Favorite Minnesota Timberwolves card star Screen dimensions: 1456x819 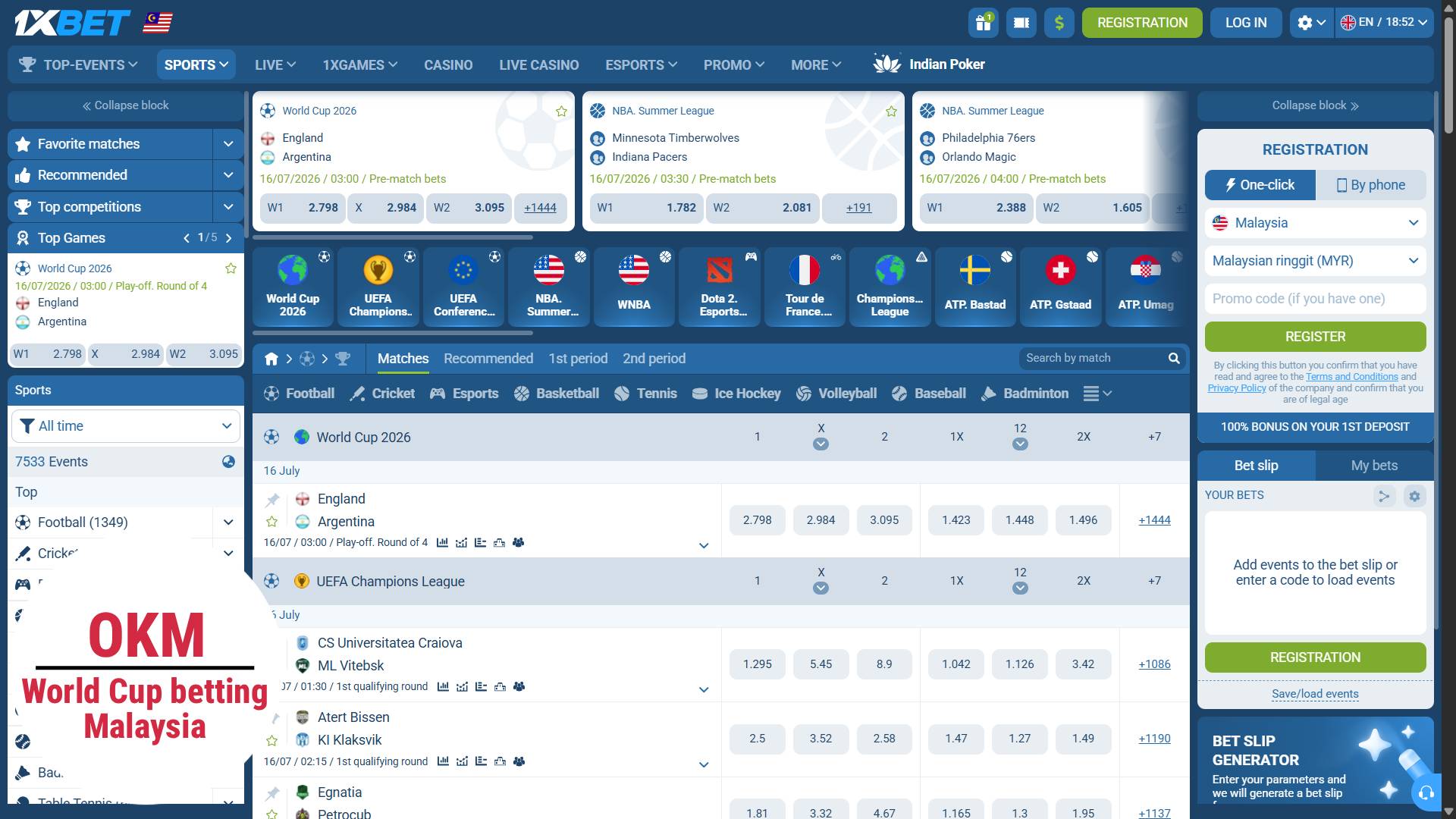(891, 111)
